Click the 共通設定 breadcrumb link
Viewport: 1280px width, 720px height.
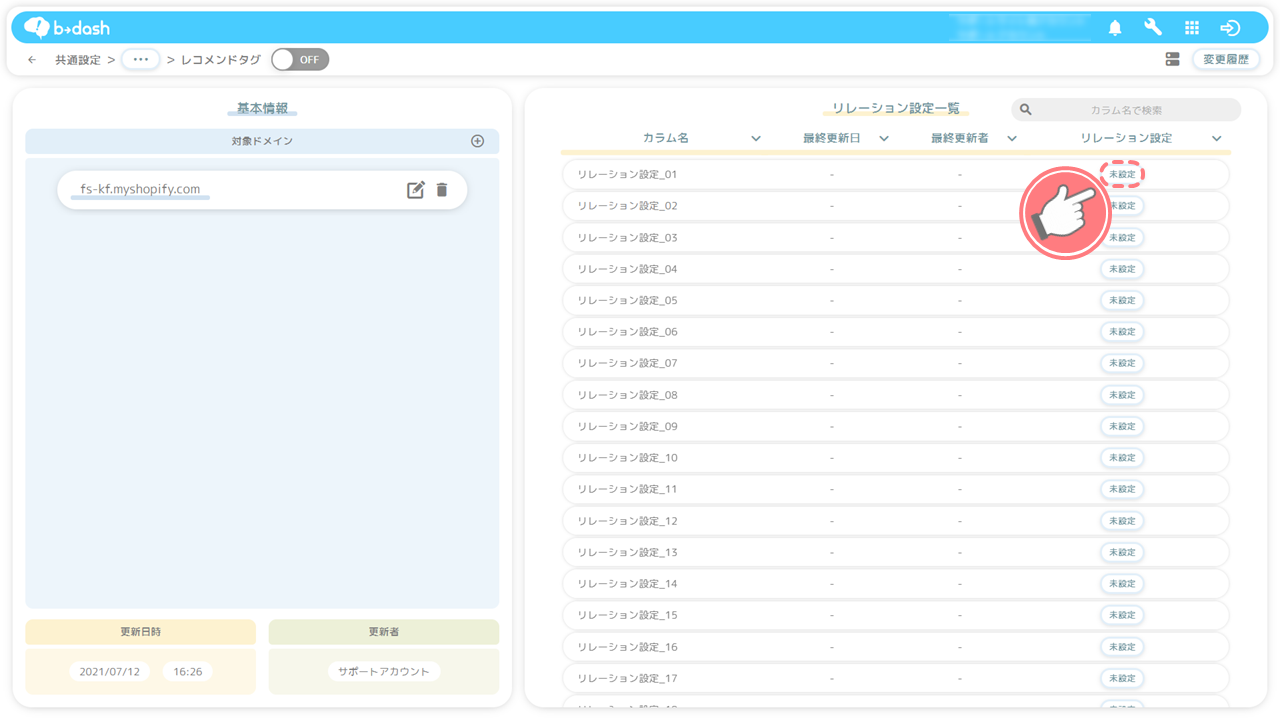click(78, 60)
